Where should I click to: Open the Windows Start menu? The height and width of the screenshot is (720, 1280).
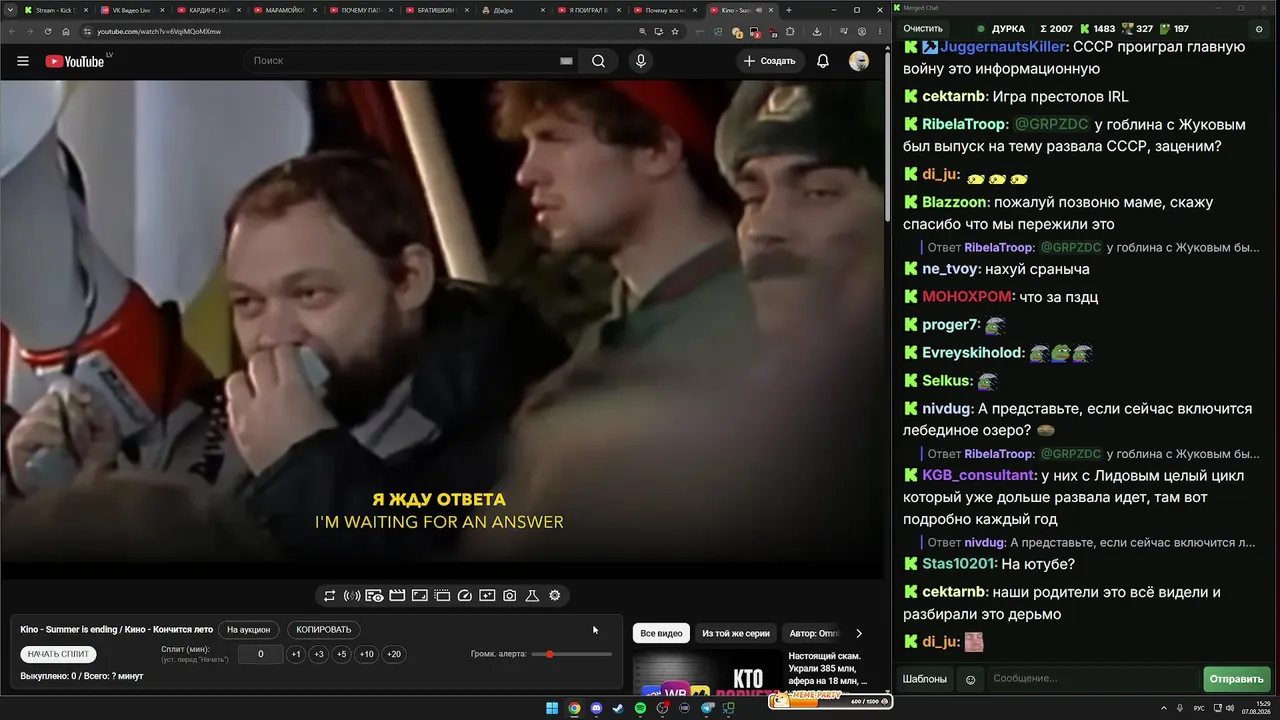pos(552,708)
